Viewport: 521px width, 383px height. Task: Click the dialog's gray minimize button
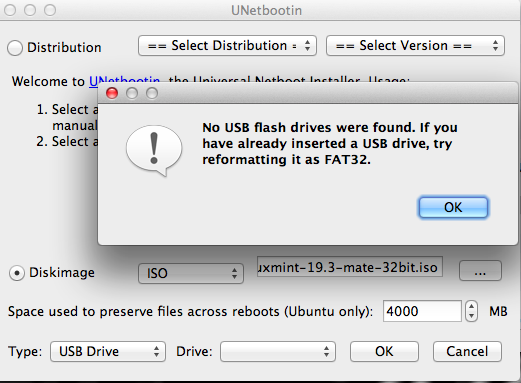click(132, 93)
